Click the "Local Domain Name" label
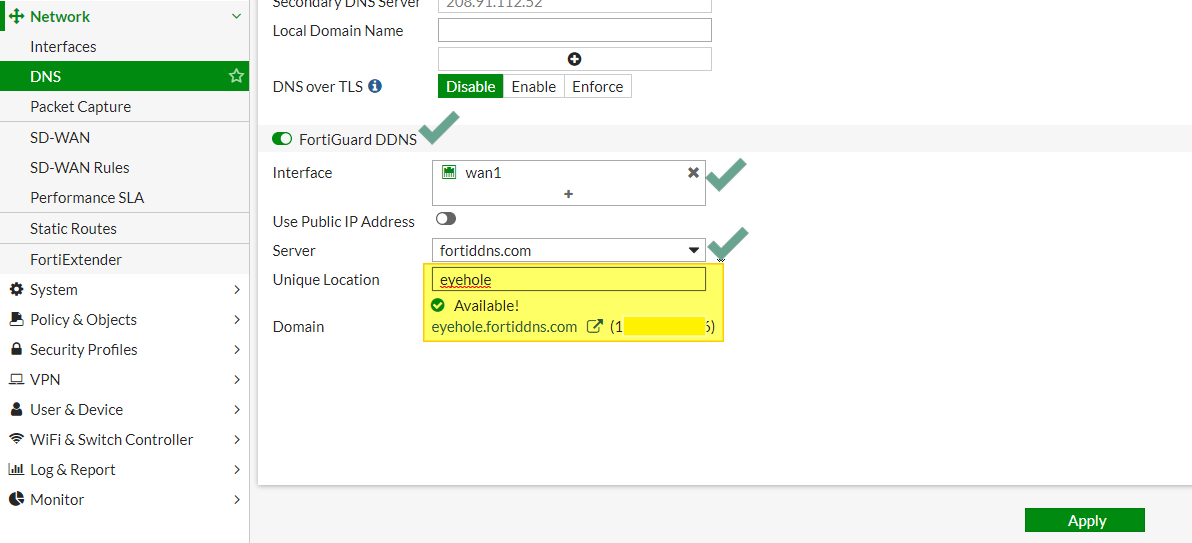This screenshot has width=1192, height=543. (338, 30)
